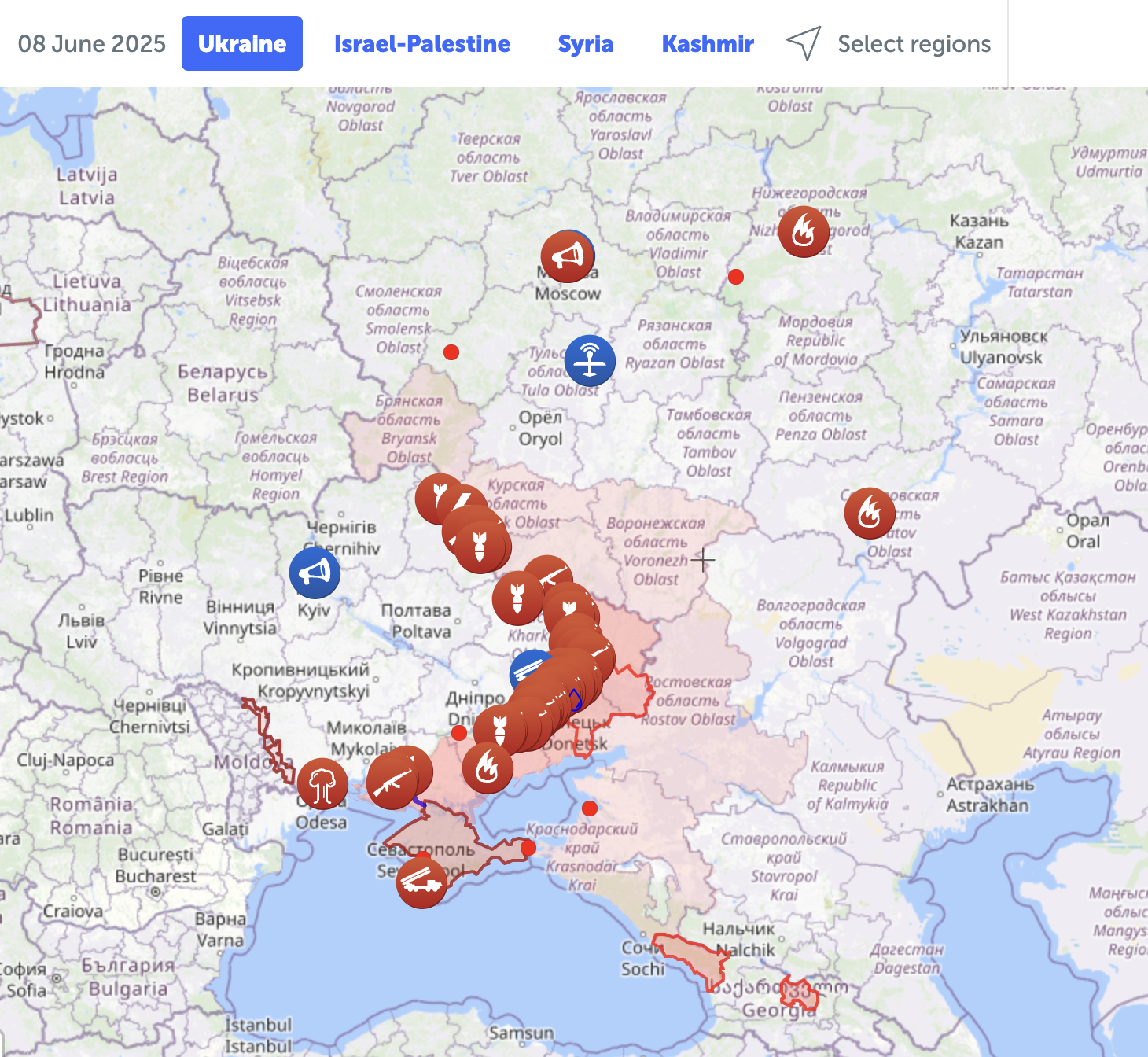This screenshot has width=1148, height=1057.
Task: Click the Select regions arrow icon
Action: pyautogui.click(x=804, y=43)
